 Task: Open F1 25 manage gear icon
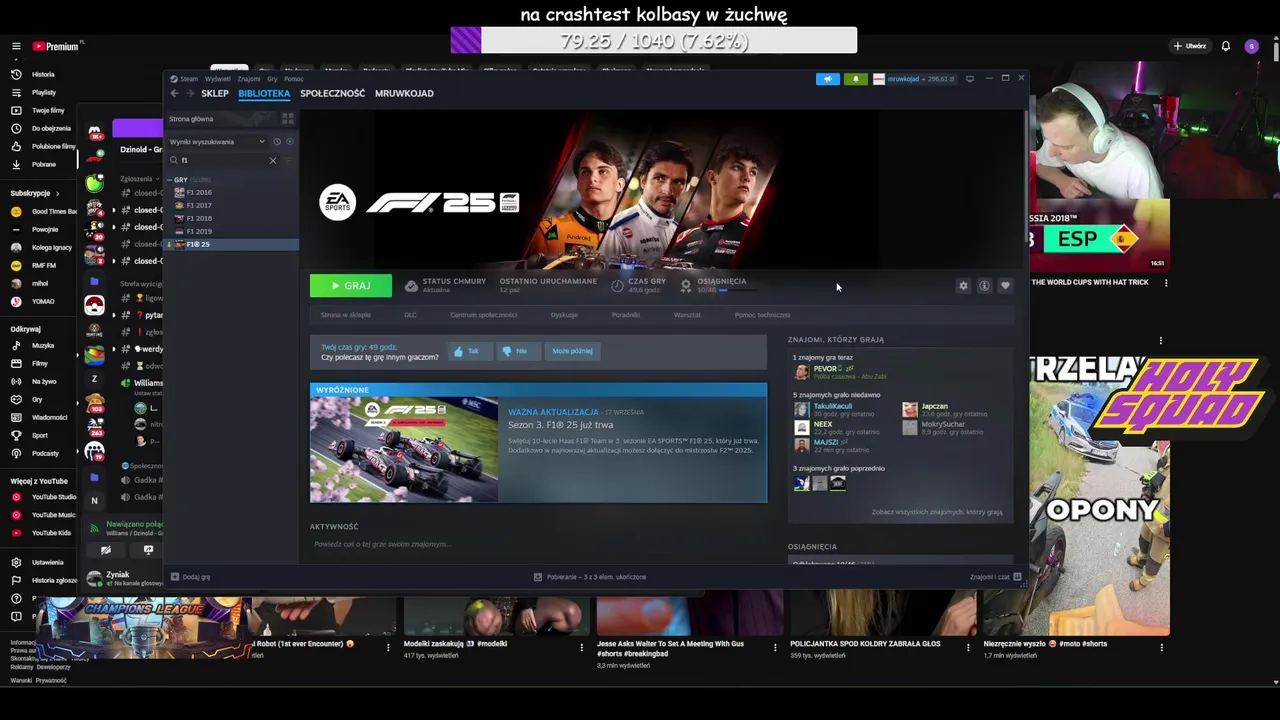[x=963, y=286]
